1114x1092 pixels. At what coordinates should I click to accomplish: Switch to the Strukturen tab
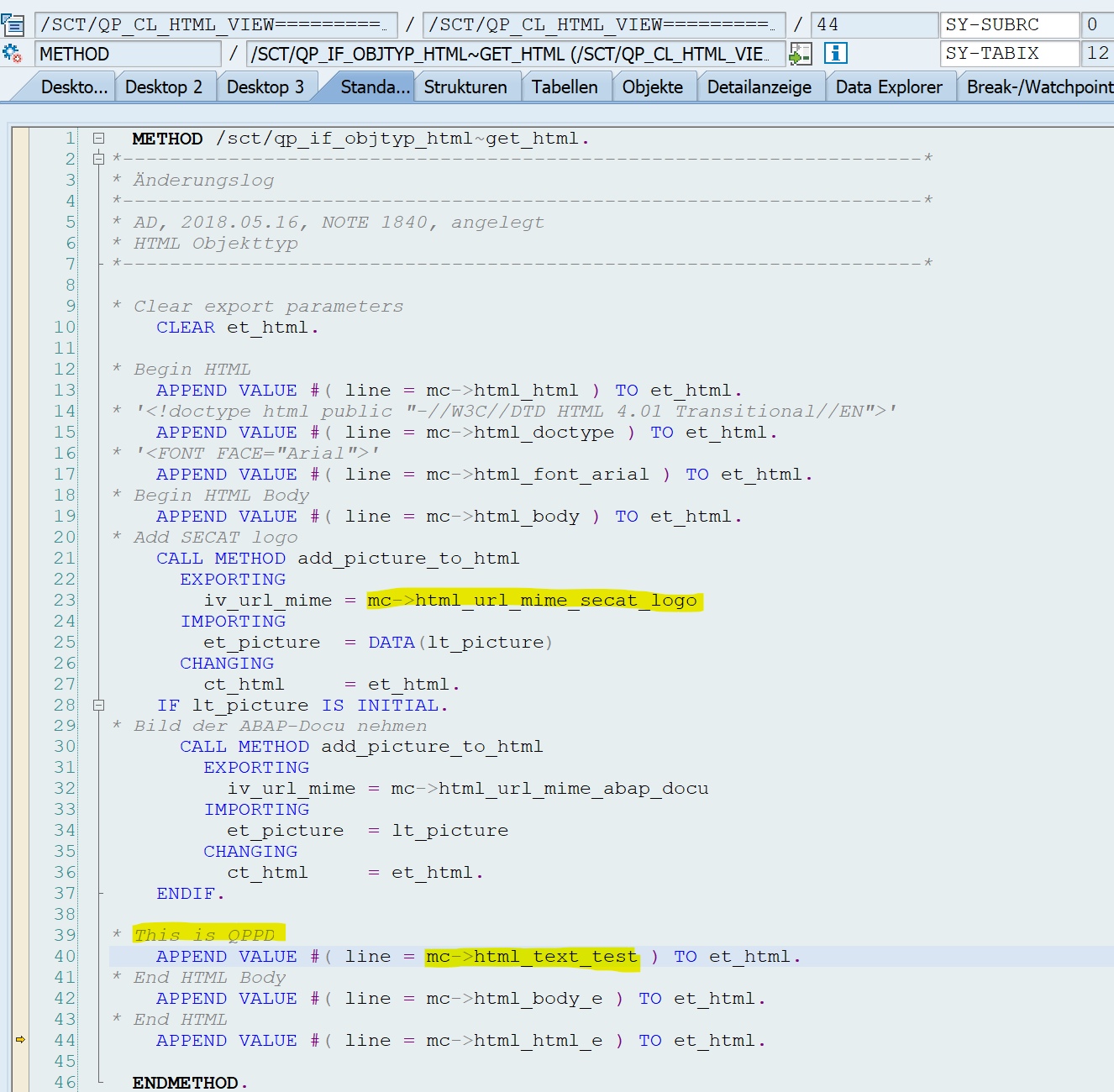click(465, 87)
